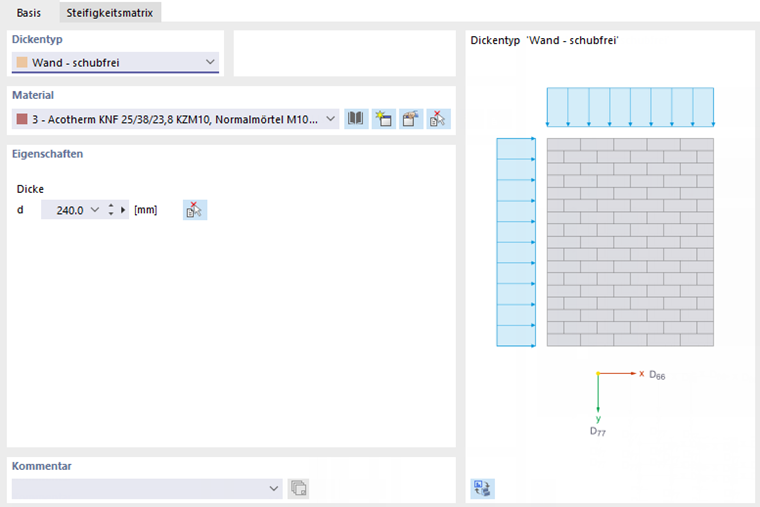Viewport: 760px width, 507px height.
Task: Switch to the Steifigkeitsmatrix tab
Action: 110,13
